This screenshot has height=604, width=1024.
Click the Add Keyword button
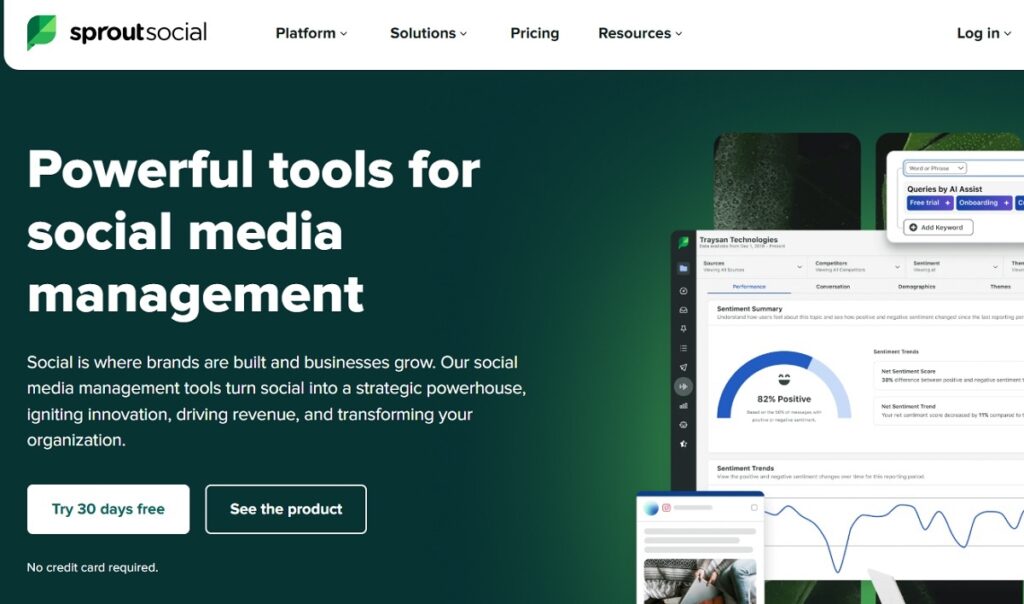tap(938, 227)
